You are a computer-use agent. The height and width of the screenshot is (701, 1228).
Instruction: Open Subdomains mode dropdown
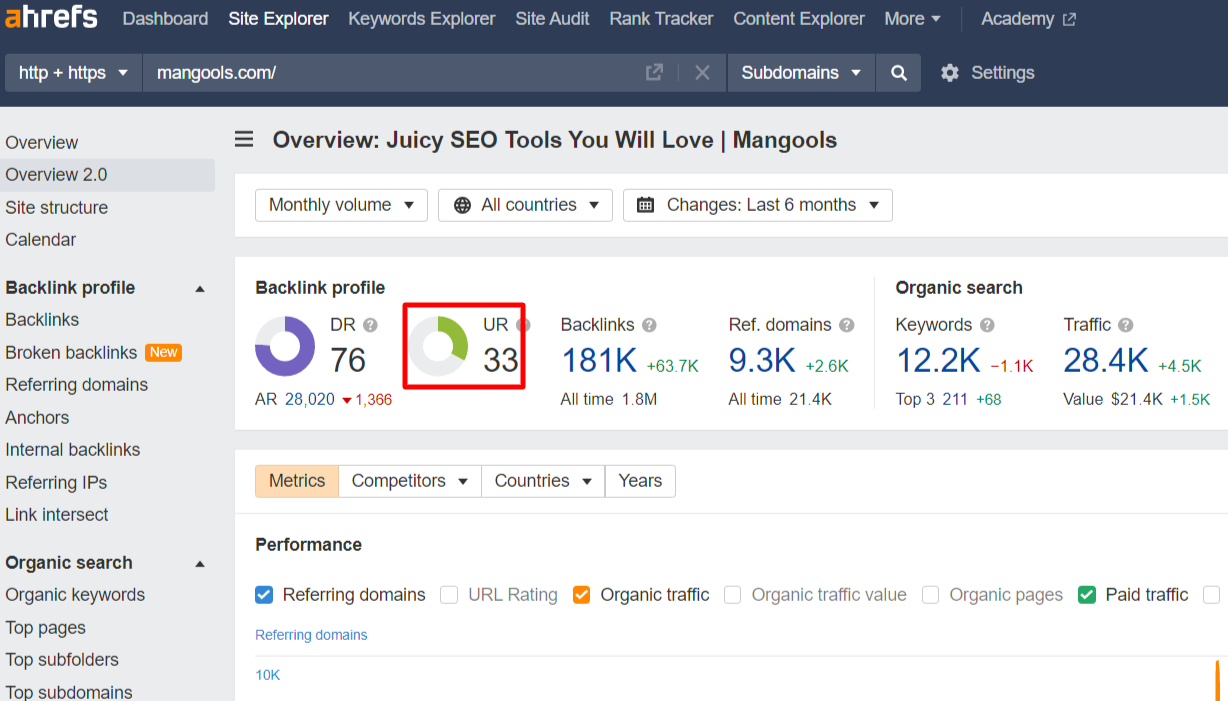[801, 73]
